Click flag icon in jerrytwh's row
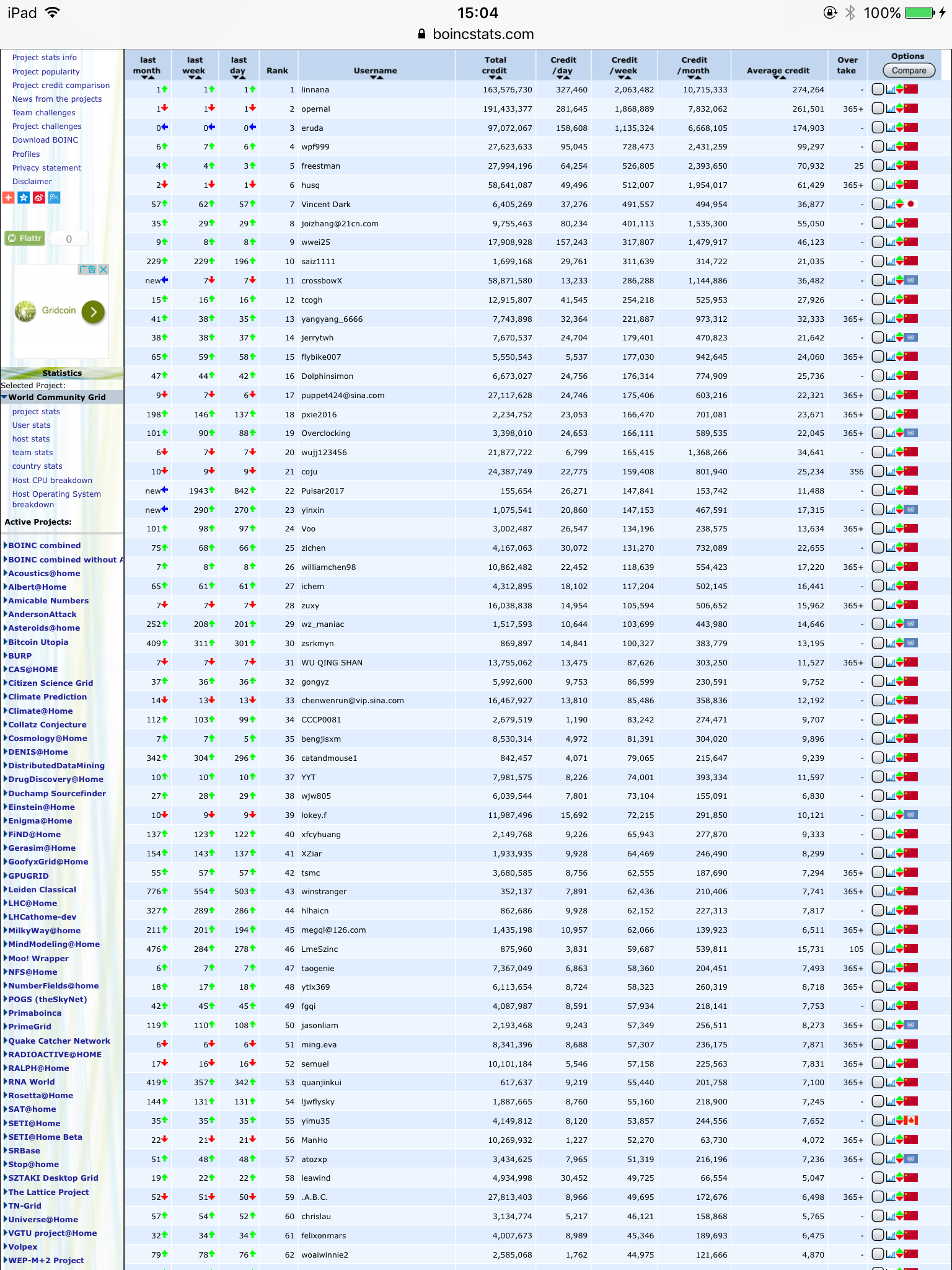 point(910,338)
